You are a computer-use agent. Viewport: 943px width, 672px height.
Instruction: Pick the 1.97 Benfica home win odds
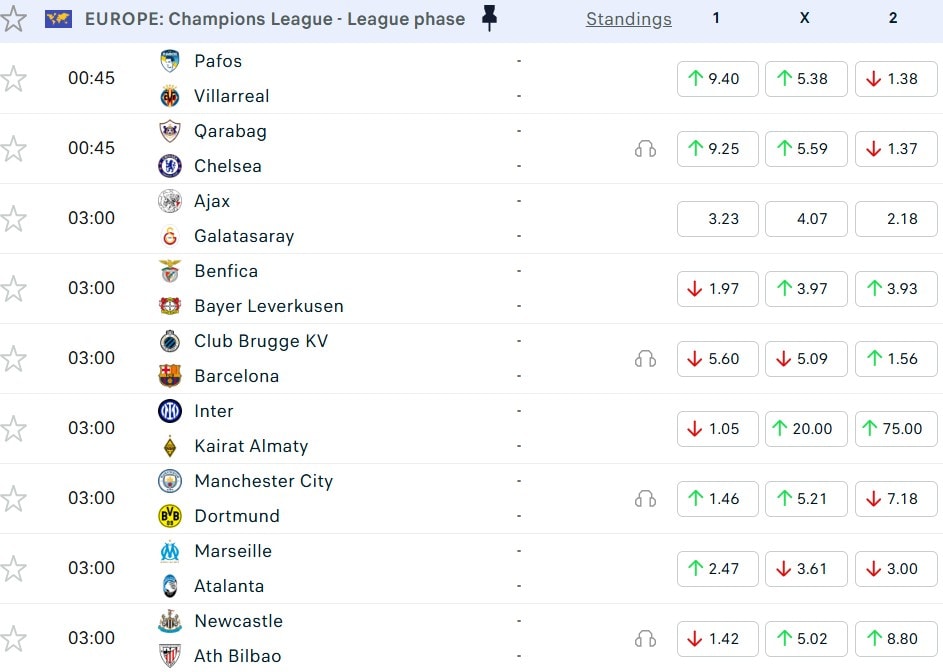coord(717,289)
